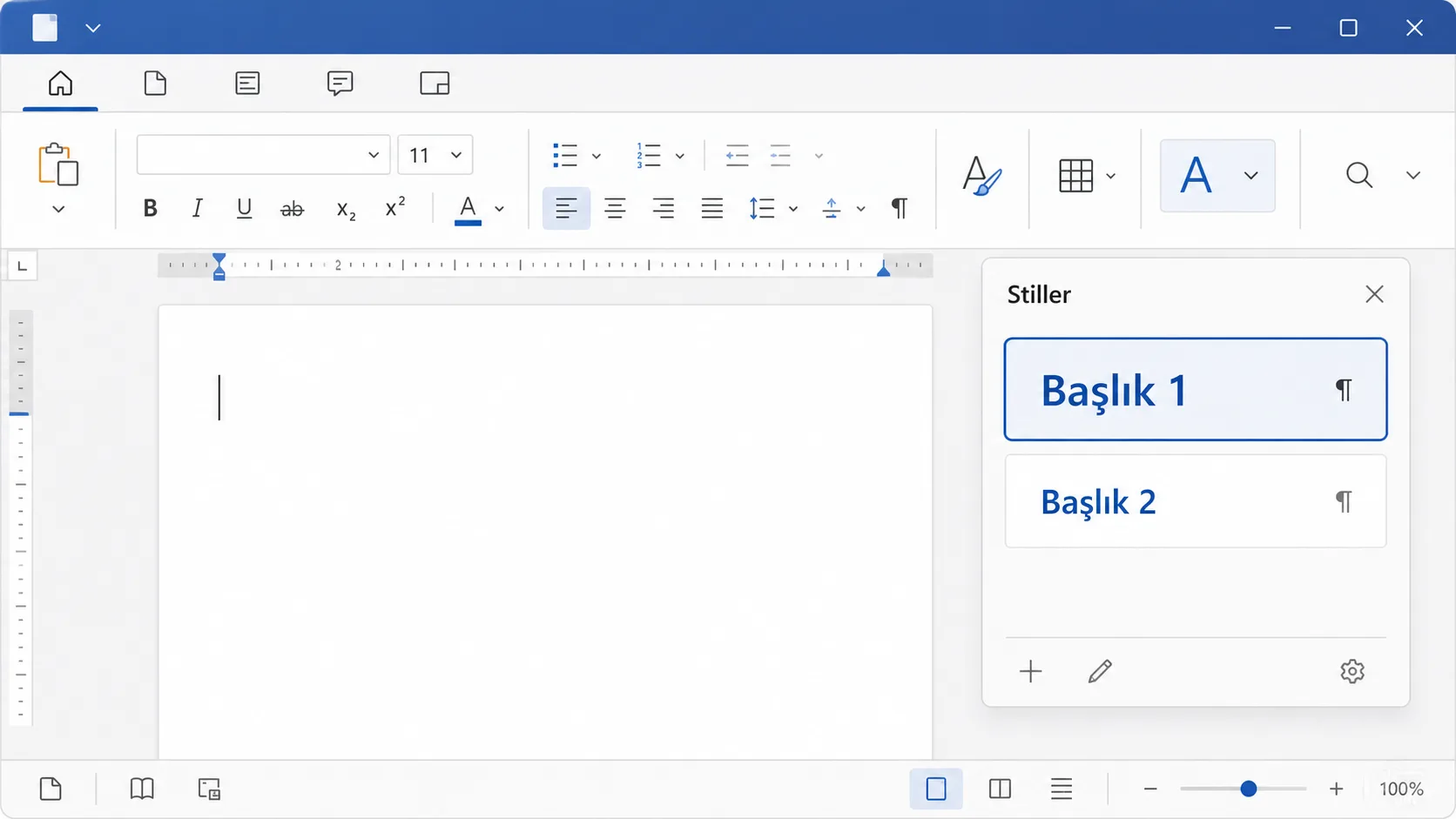Increase the paragraph indent
1456x819 pixels.
tap(780, 156)
